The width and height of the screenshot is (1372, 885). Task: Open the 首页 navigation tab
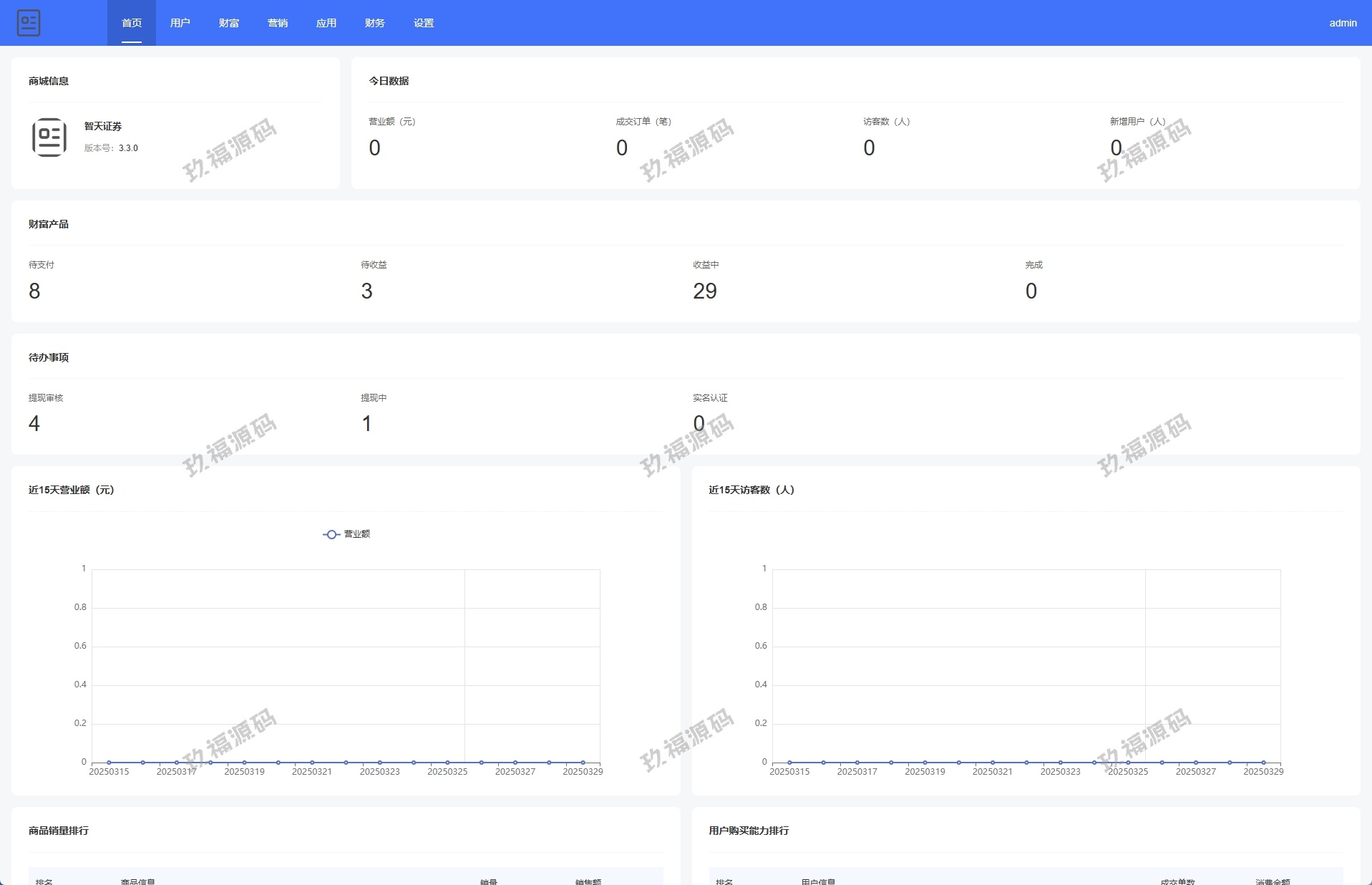pos(132,23)
